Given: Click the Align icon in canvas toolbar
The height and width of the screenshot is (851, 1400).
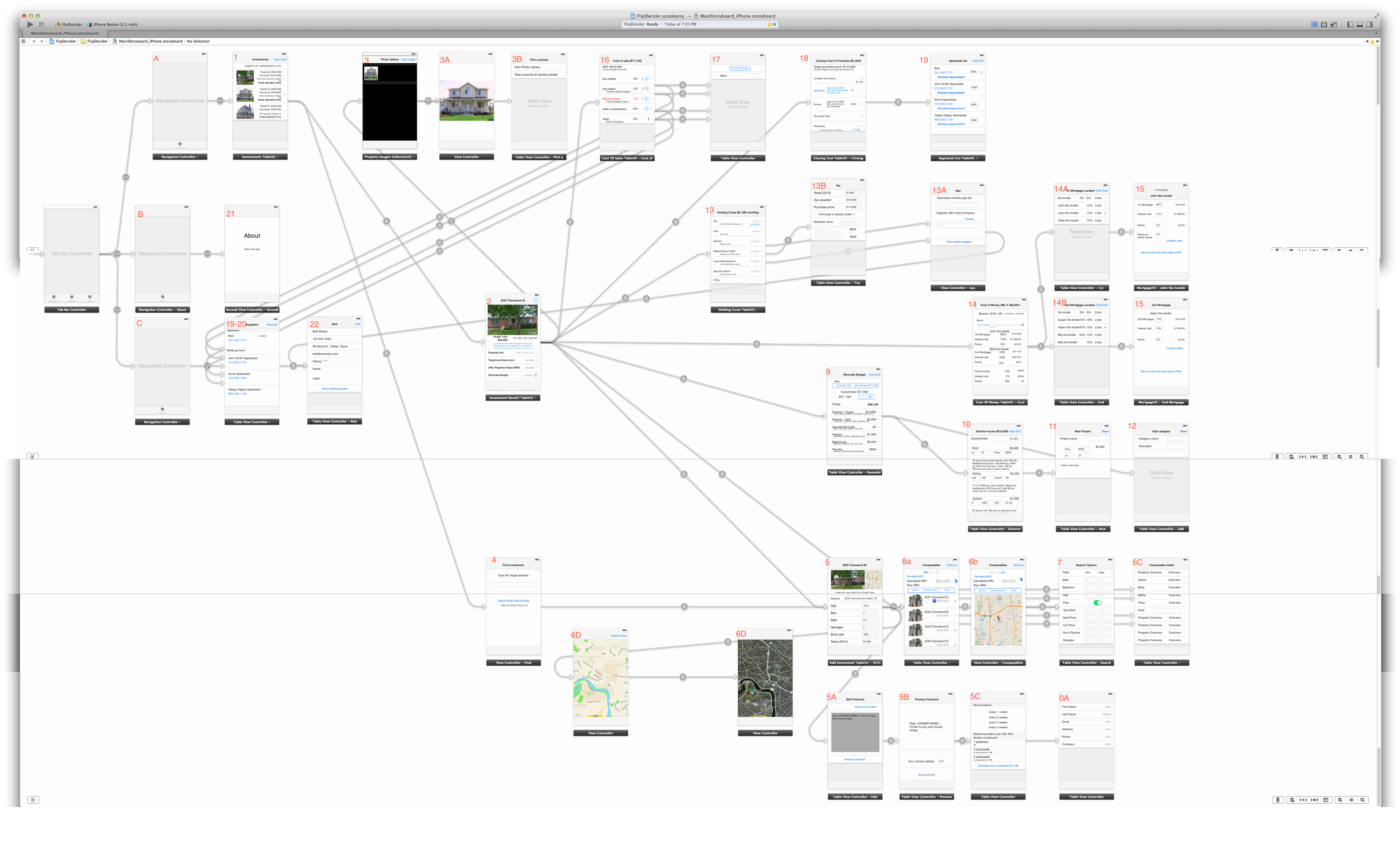Looking at the screenshot, I should point(1292,800).
